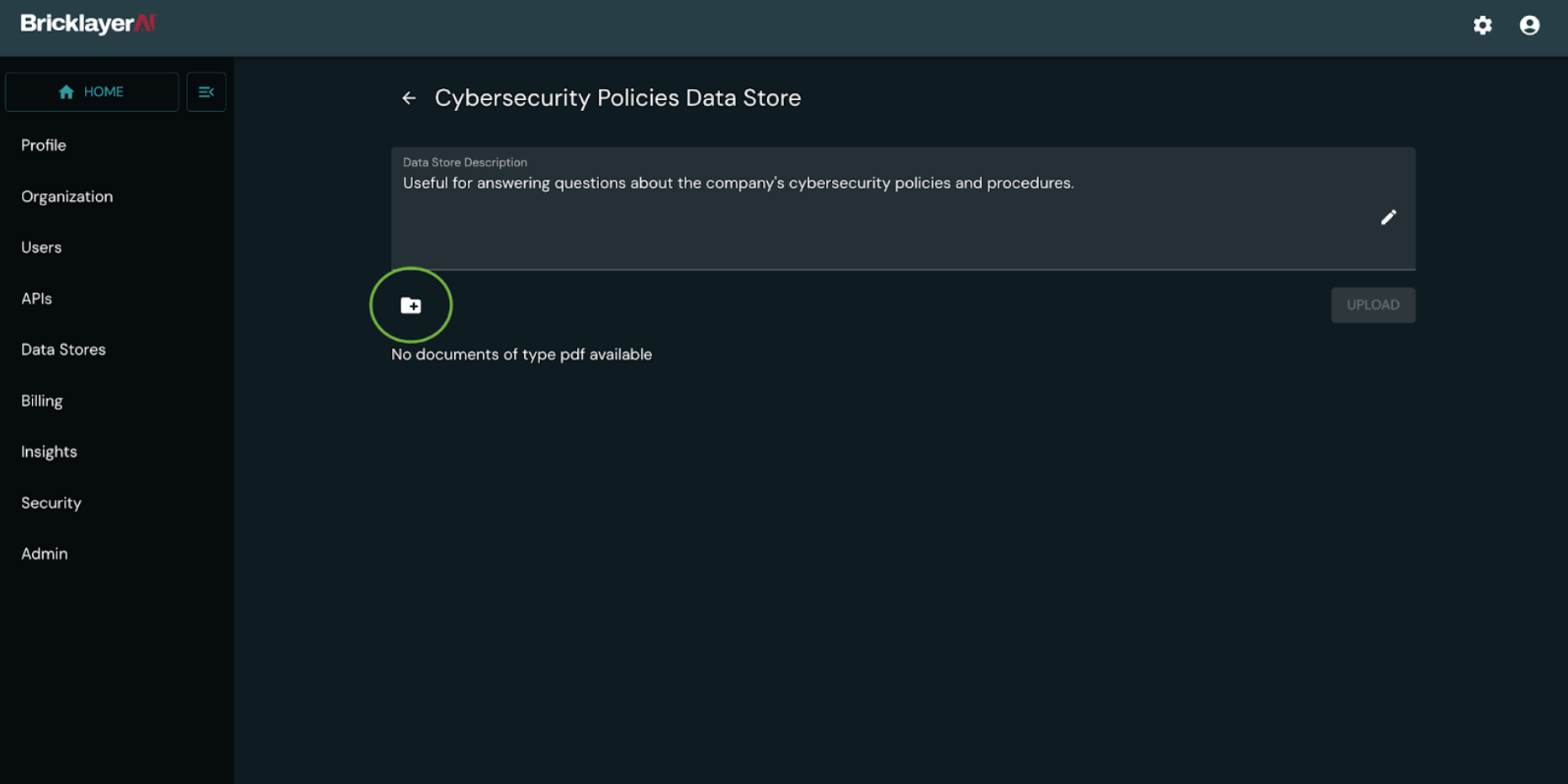Open the user account avatar icon

click(x=1529, y=25)
